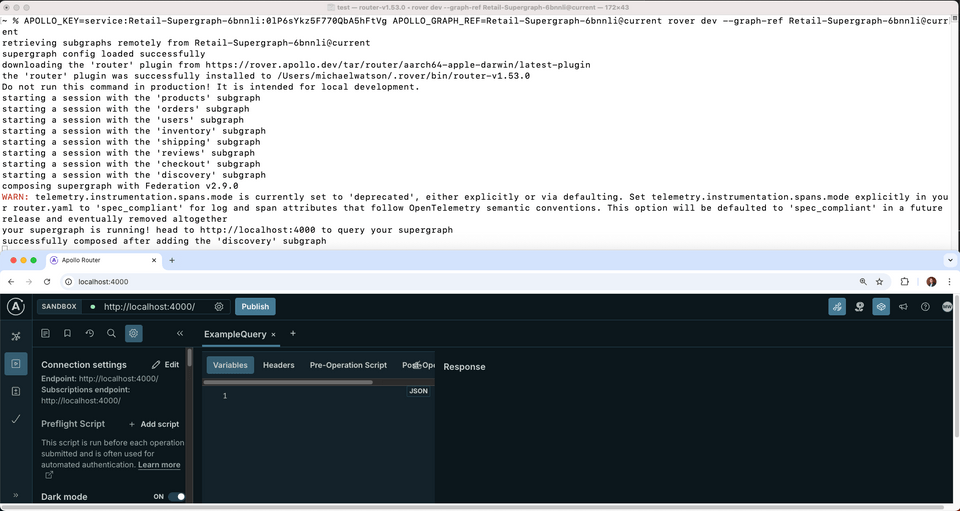Click the 'Response' panel label
The image size is (960, 511).
point(464,367)
